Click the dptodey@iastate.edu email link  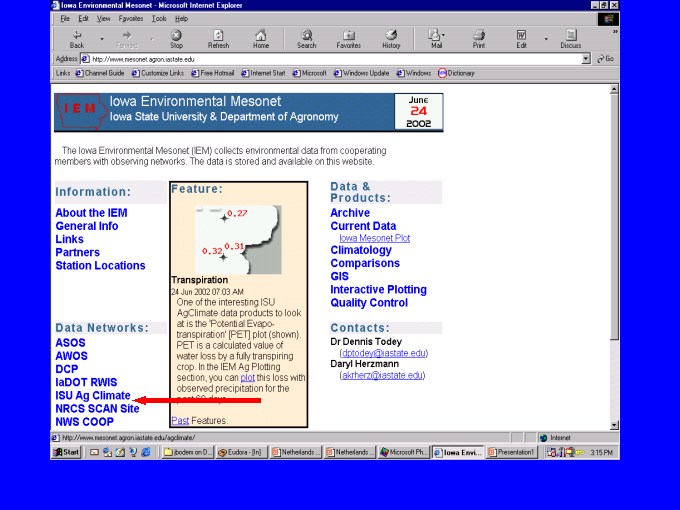click(x=384, y=353)
